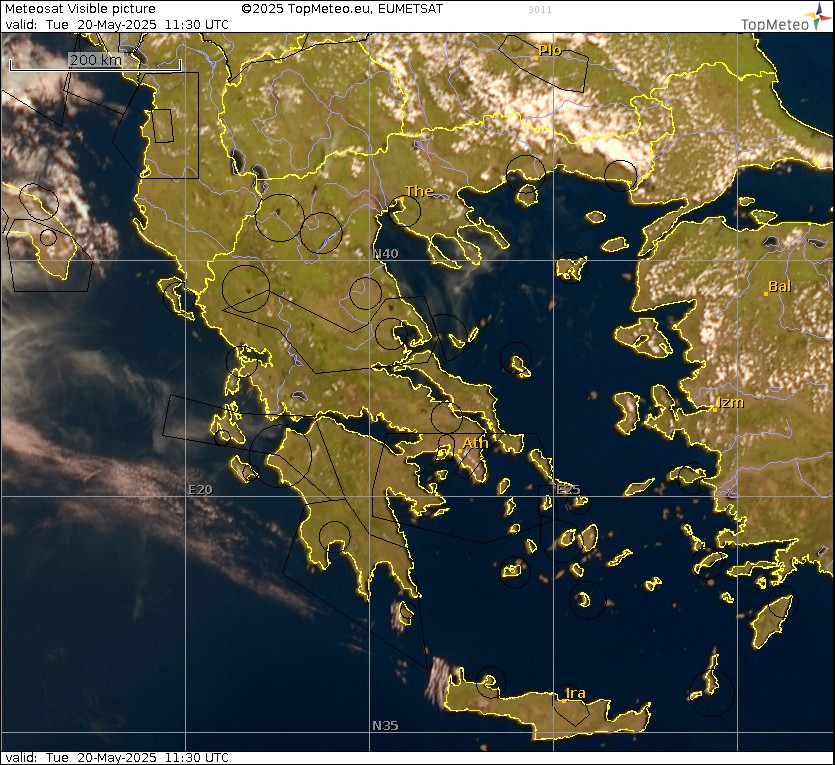Viewport: 835px width, 765px height.
Task: Click the The city label
Action: point(419,191)
